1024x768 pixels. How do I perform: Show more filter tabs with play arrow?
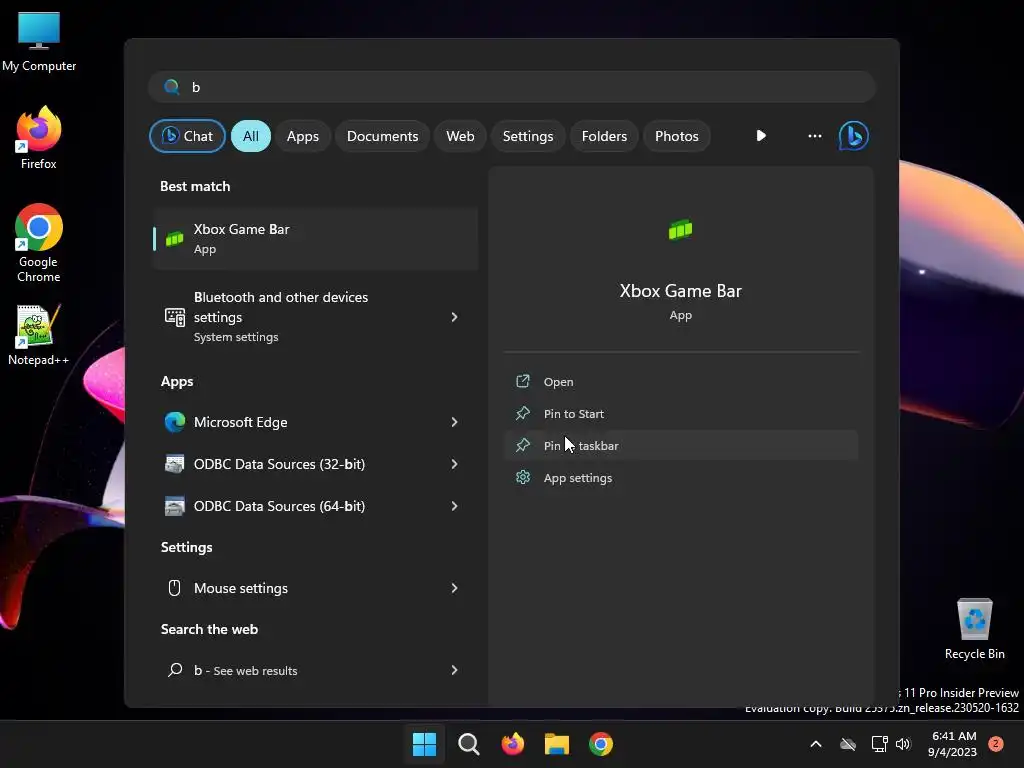point(761,136)
